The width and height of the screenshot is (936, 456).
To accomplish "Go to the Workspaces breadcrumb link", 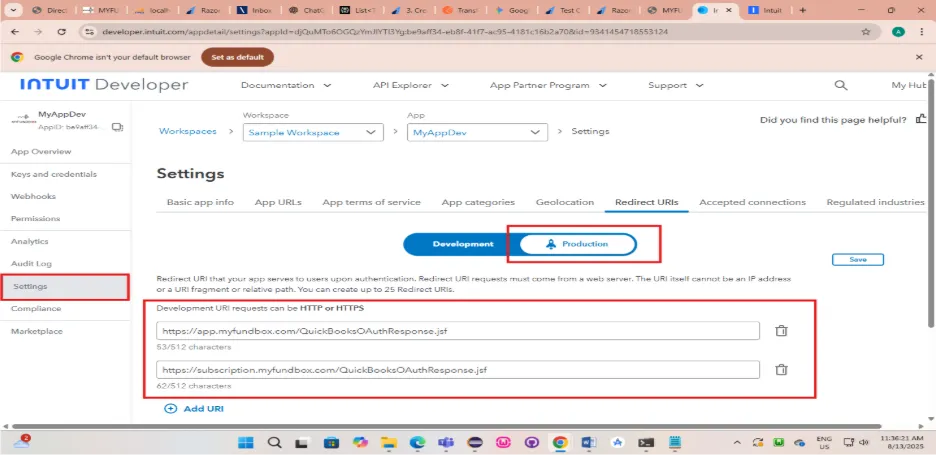I will click(x=187, y=131).
